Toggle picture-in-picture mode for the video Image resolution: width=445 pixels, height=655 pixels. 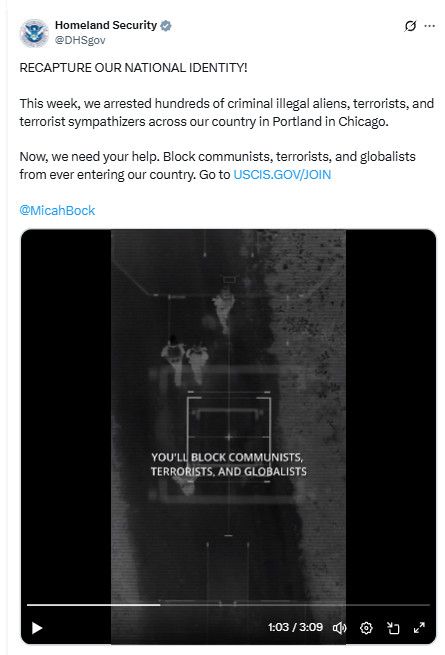[x=393, y=627]
